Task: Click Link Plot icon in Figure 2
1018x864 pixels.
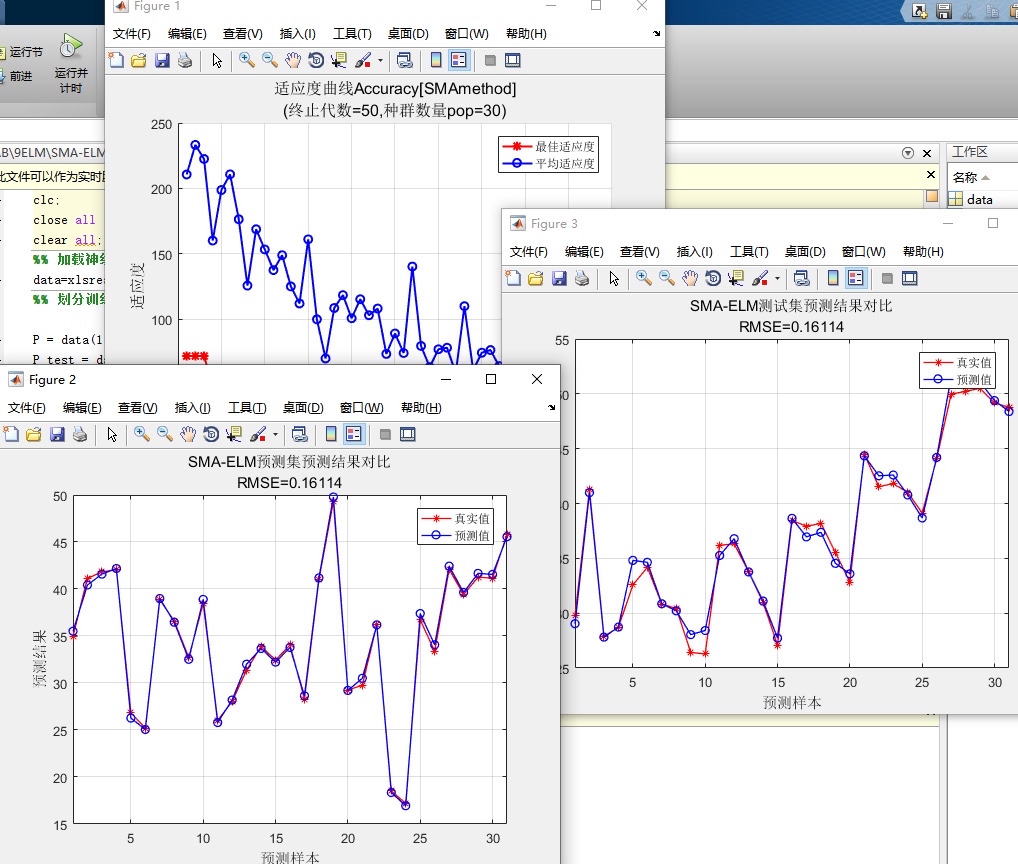Action: pyautogui.click(x=299, y=434)
